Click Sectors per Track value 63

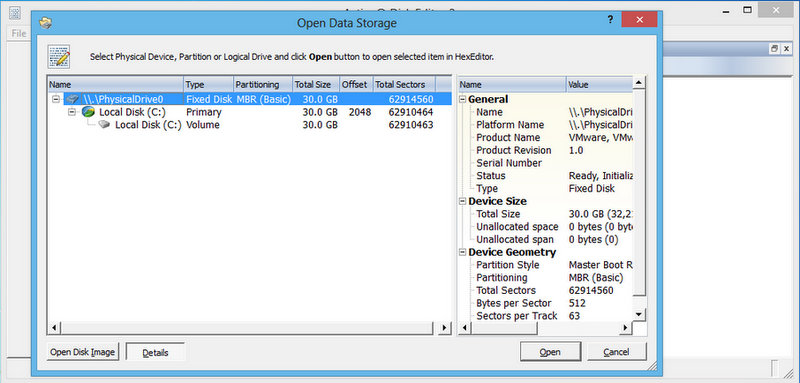tap(574, 316)
